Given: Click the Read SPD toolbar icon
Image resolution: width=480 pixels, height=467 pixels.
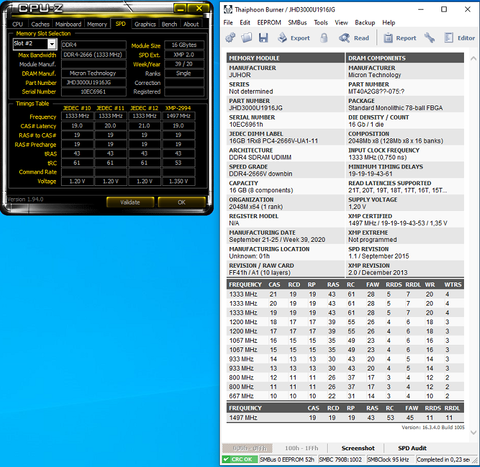Looking at the screenshot, I should click(x=344, y=38).
